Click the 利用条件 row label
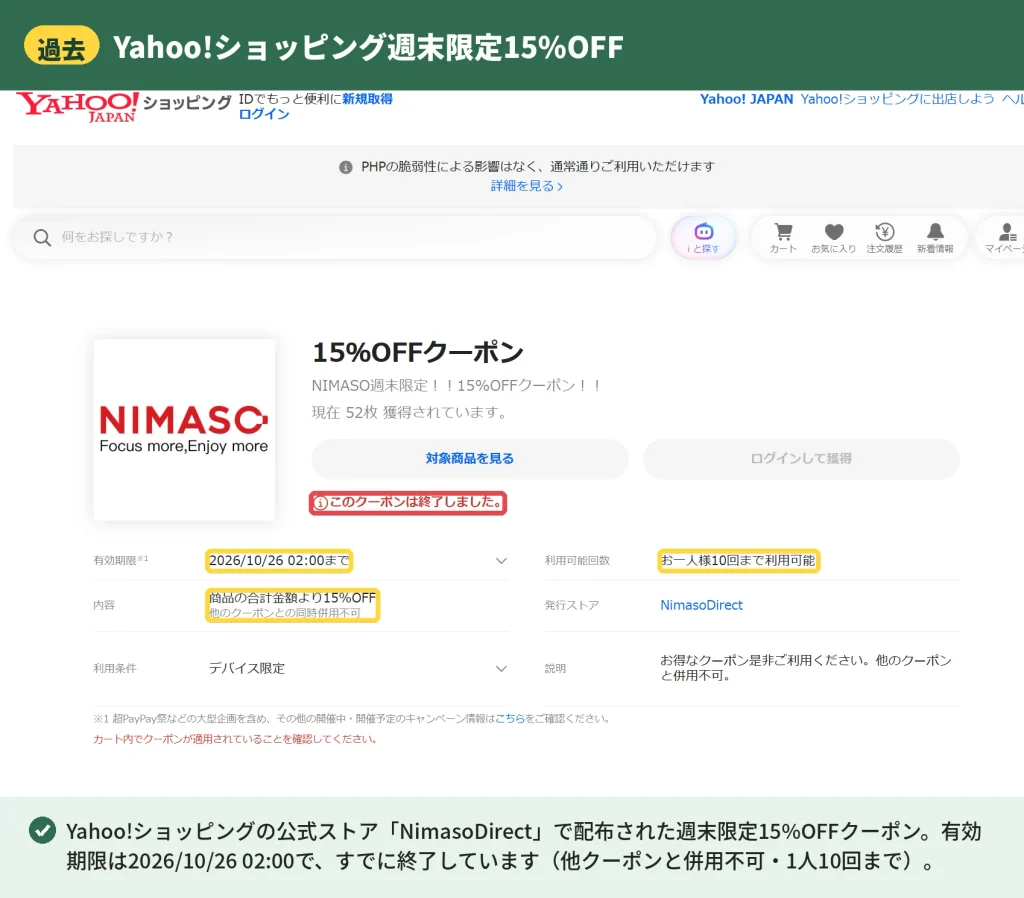The width and height of the screenshot is (1024, 898). click(x=115, y=669)
